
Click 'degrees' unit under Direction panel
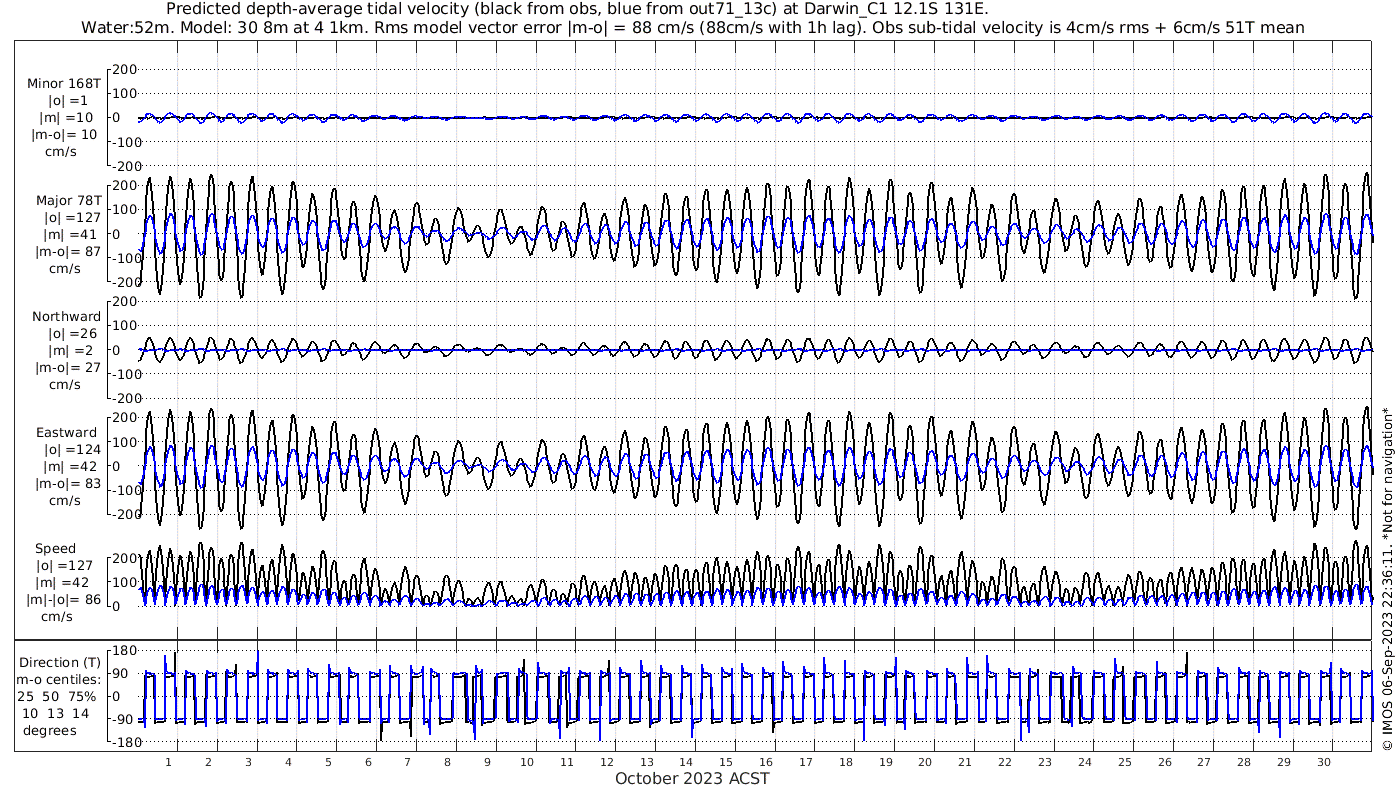[x=51, y=730]
